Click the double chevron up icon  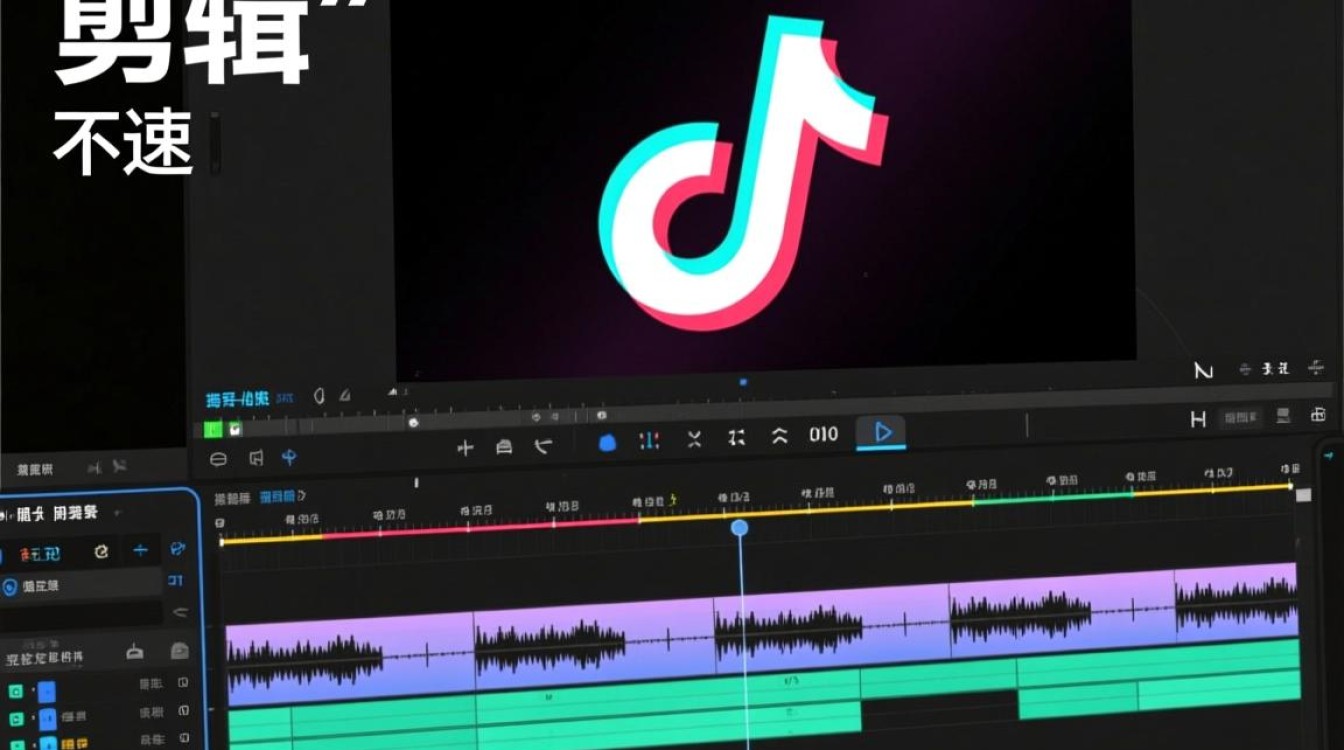click(x=780, y=436)
